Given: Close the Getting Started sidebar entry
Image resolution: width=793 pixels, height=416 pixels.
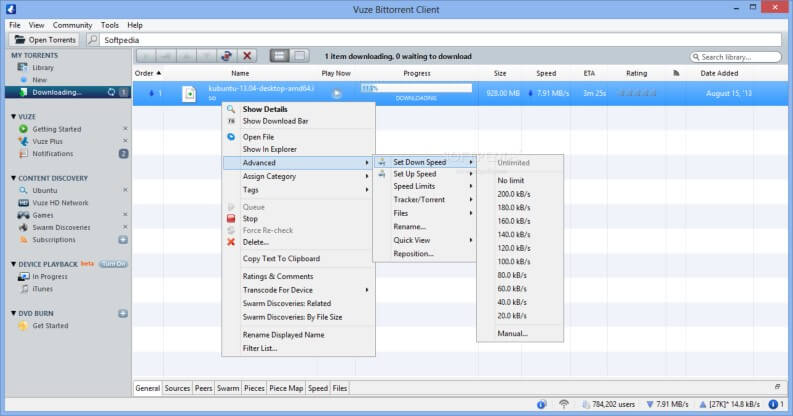Looking at the screenshot, I should (125, 129).
